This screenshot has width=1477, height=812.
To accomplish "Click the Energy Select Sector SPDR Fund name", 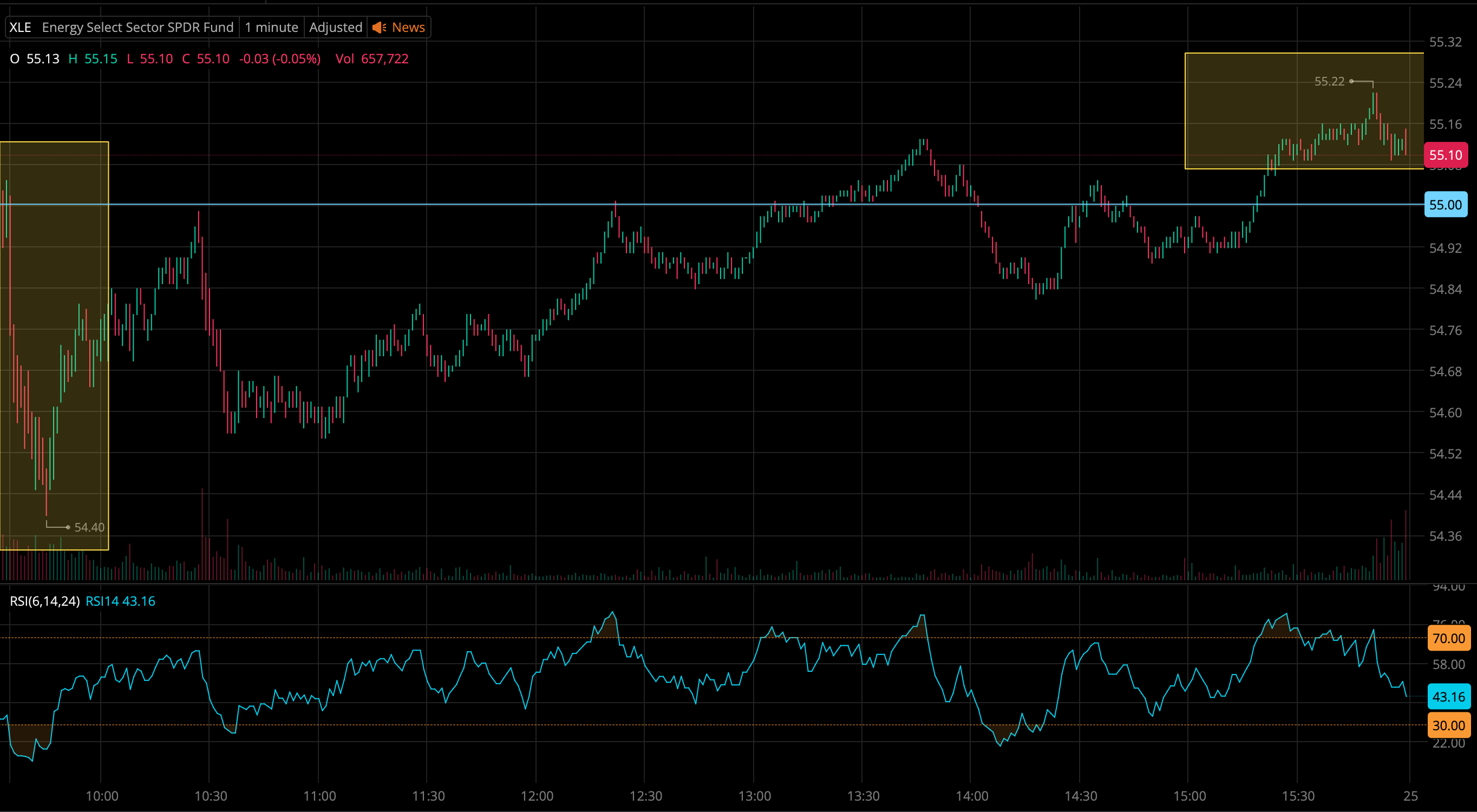I will 138,28.
